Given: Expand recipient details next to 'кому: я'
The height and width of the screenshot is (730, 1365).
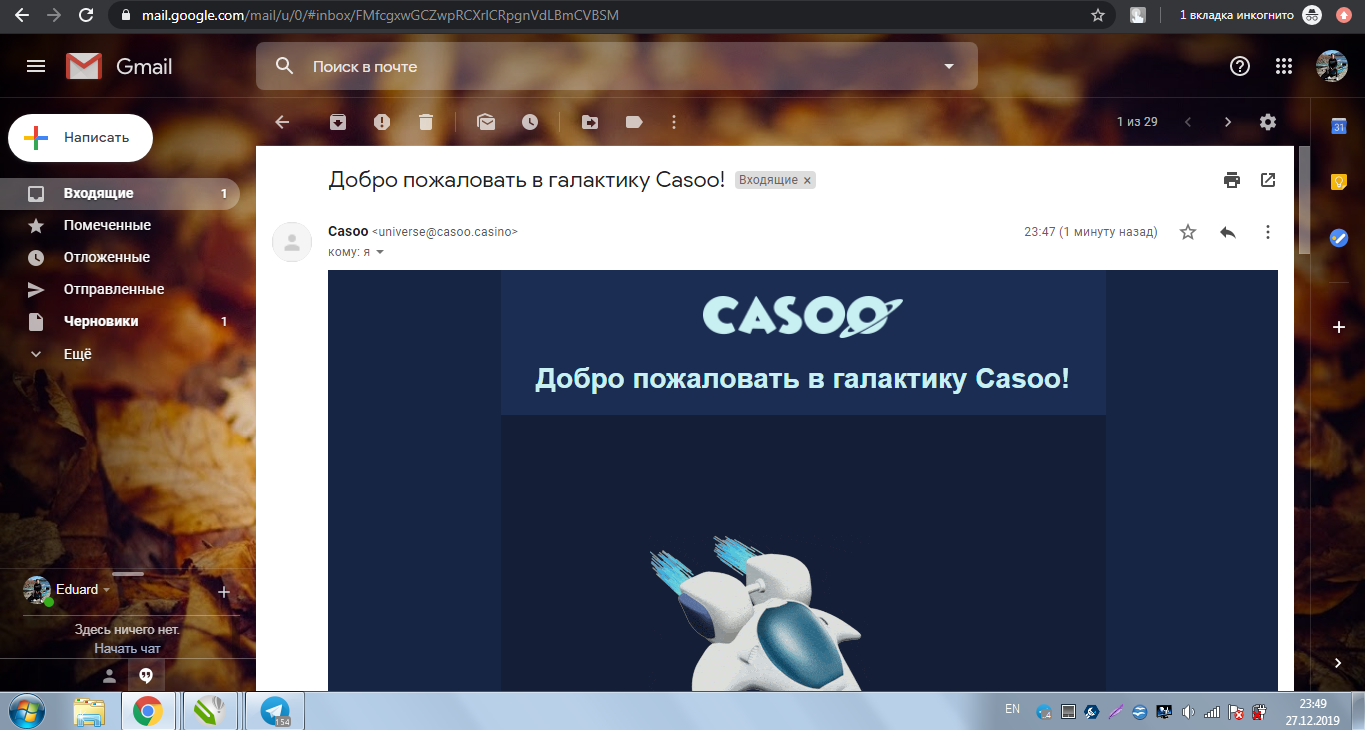Looking at the screenshot, I should [x=380, y=252].
